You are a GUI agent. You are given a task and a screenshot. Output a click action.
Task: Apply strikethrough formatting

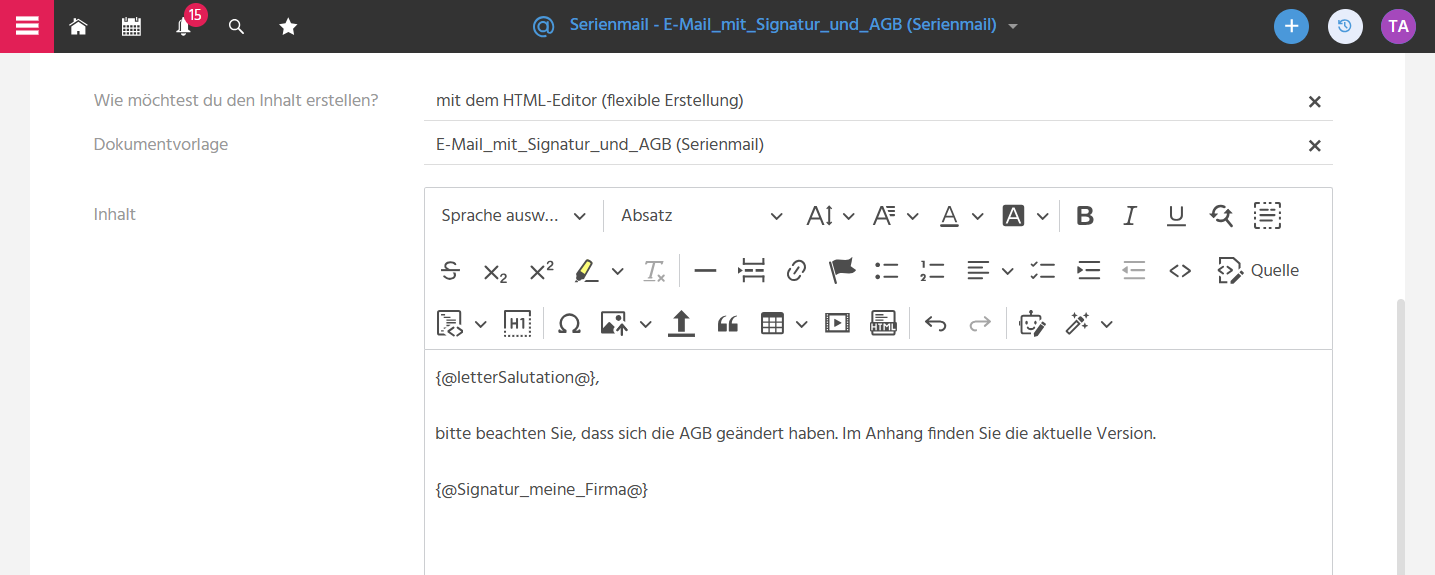pos(450,270)
